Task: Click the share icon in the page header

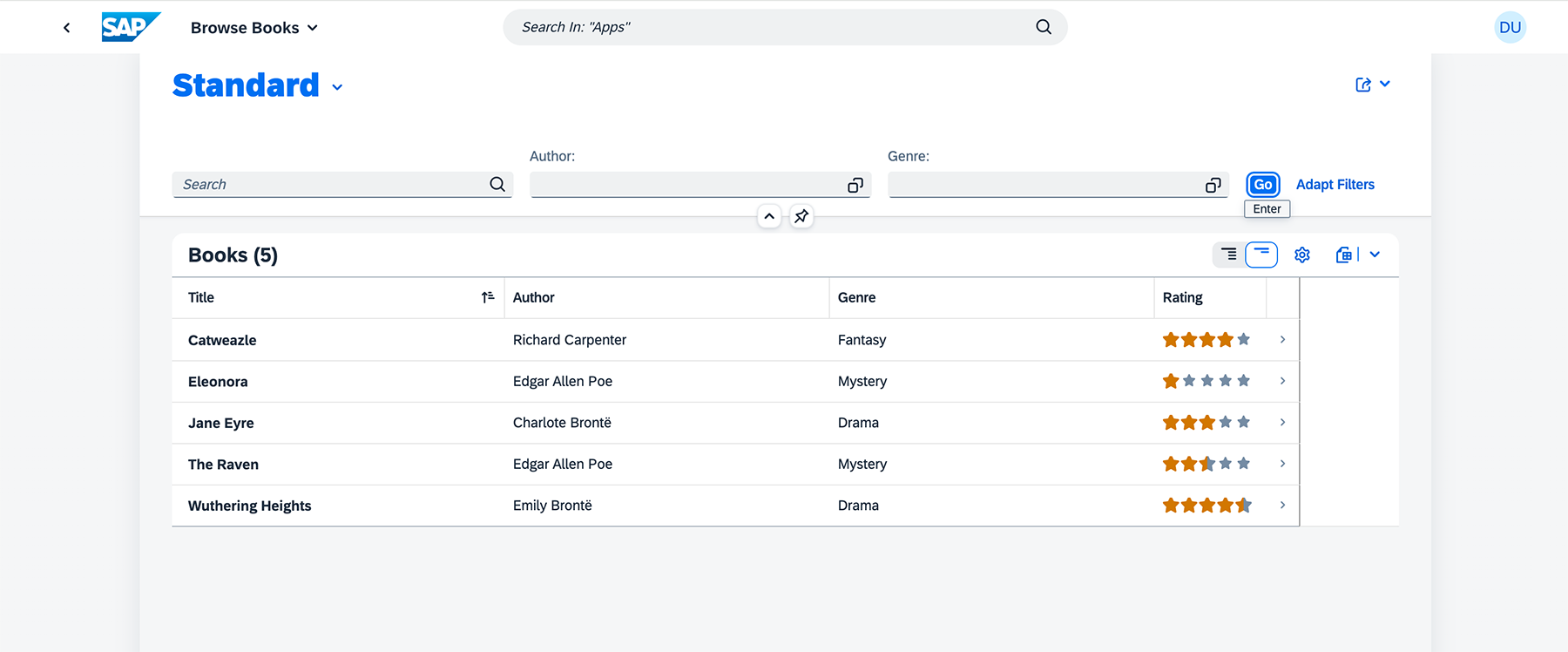Action: (1363, 85)
